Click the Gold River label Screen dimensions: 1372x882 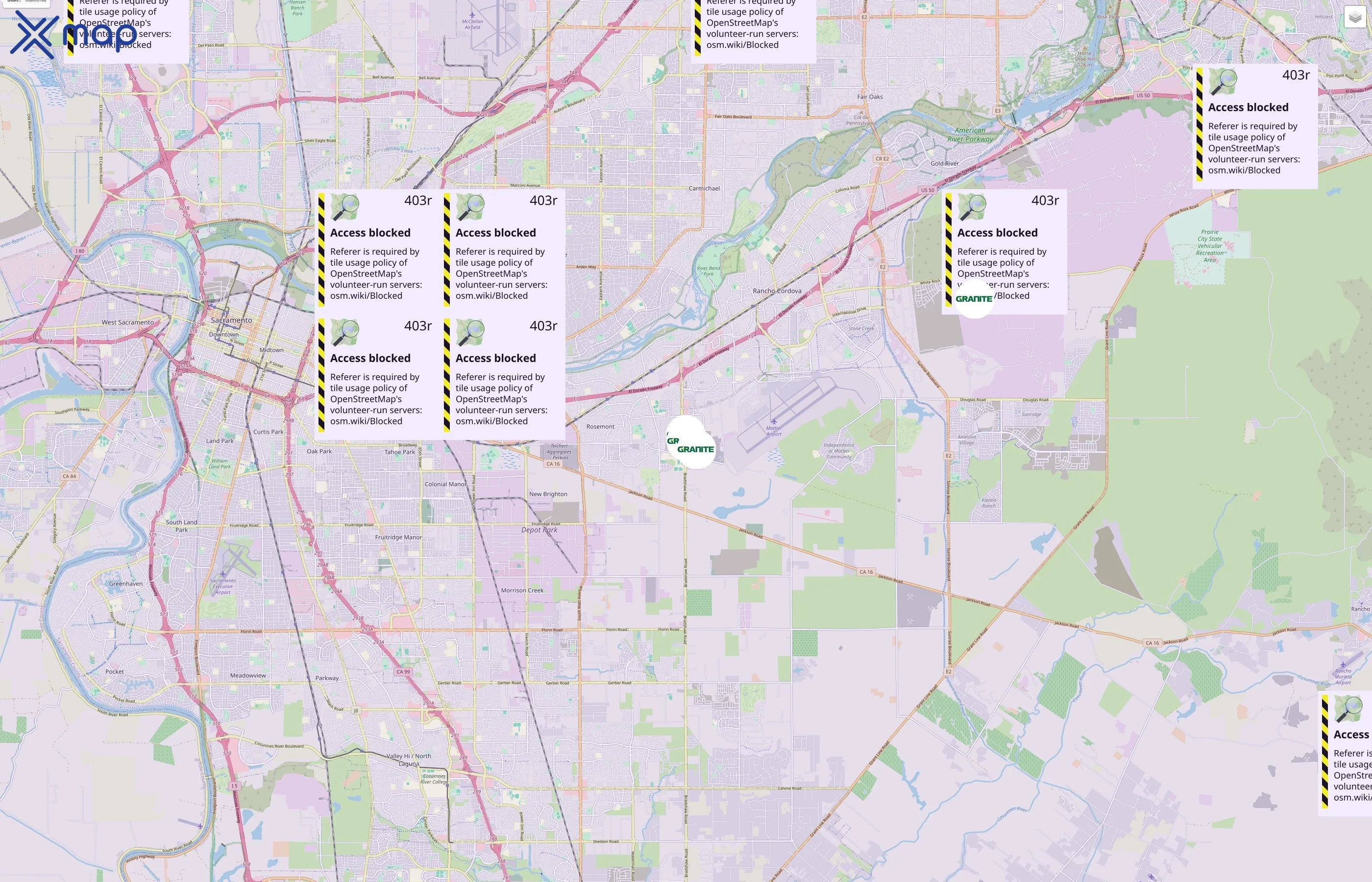[944, 164]
